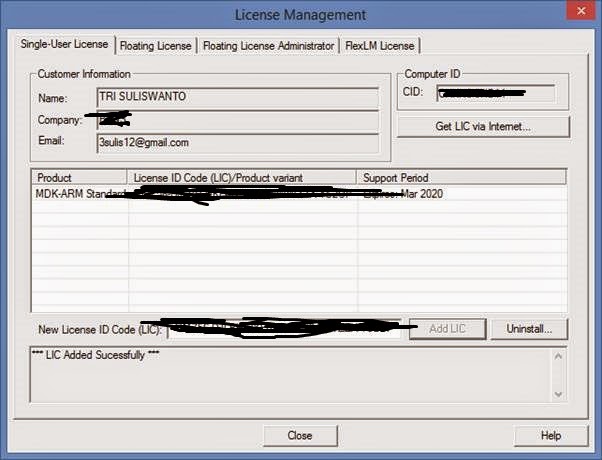
Task: Close the License Management window with X
Action: coord(581,11)
